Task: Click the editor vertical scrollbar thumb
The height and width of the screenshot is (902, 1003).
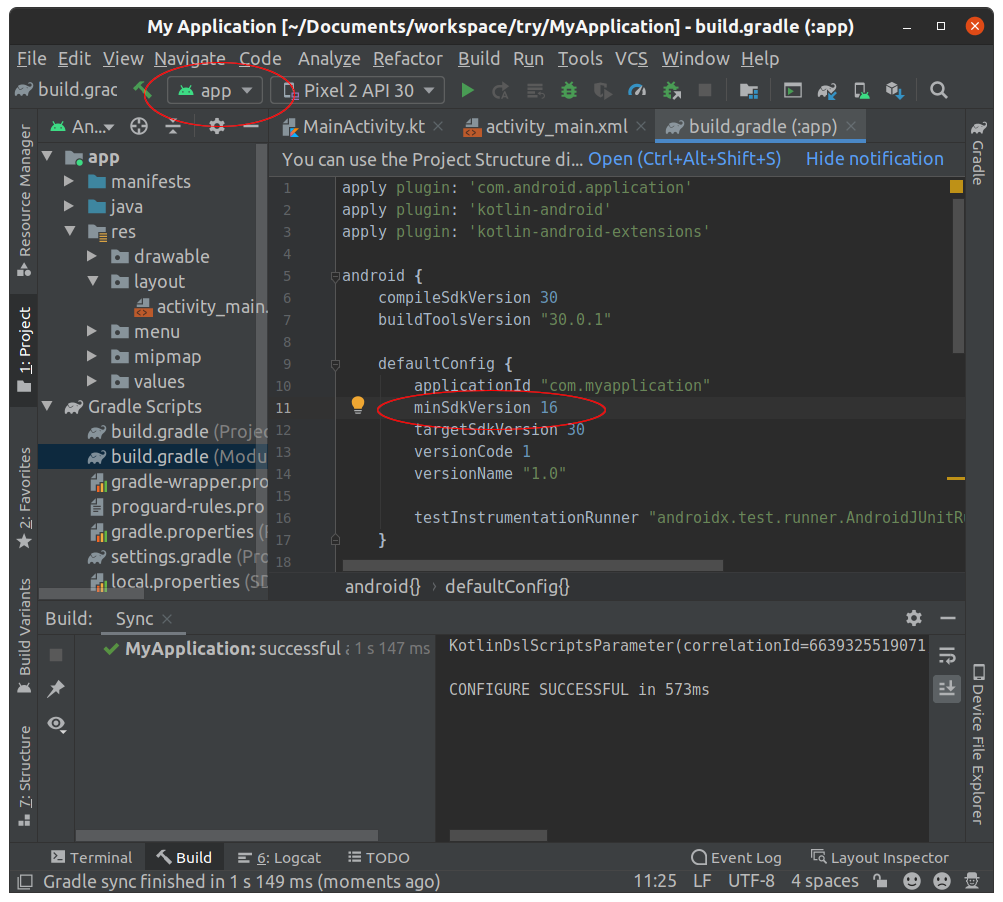Action: (958, 275)
